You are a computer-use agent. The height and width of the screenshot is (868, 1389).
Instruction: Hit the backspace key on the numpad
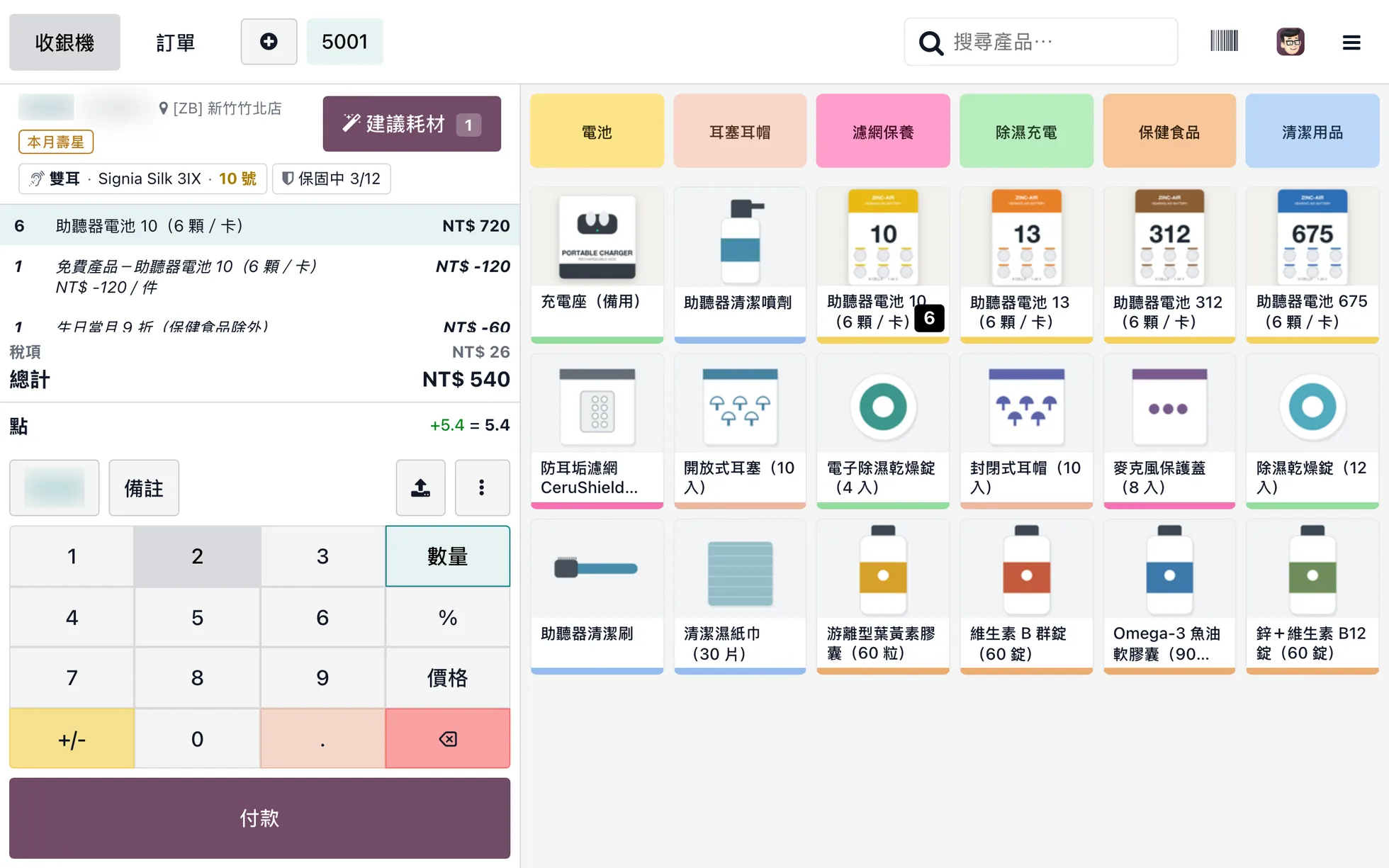[448, 738]
